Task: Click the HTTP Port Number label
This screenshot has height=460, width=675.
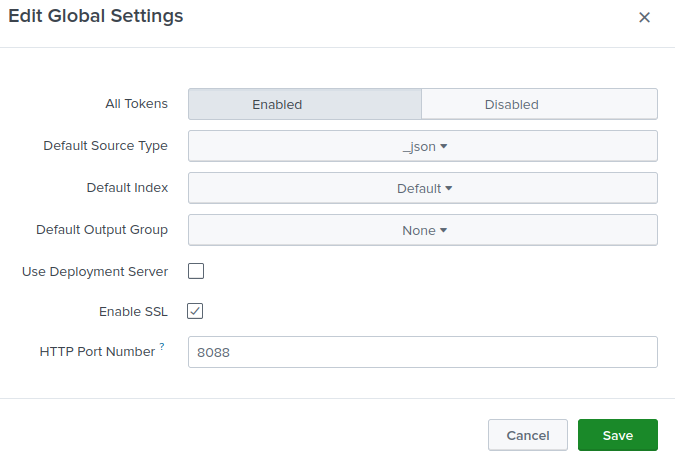Action: pos(97,352)
